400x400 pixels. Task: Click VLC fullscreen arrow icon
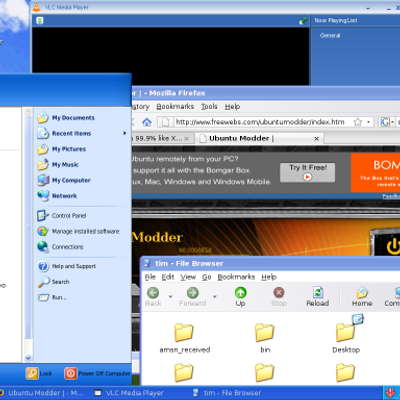click(x=303, y=21)
